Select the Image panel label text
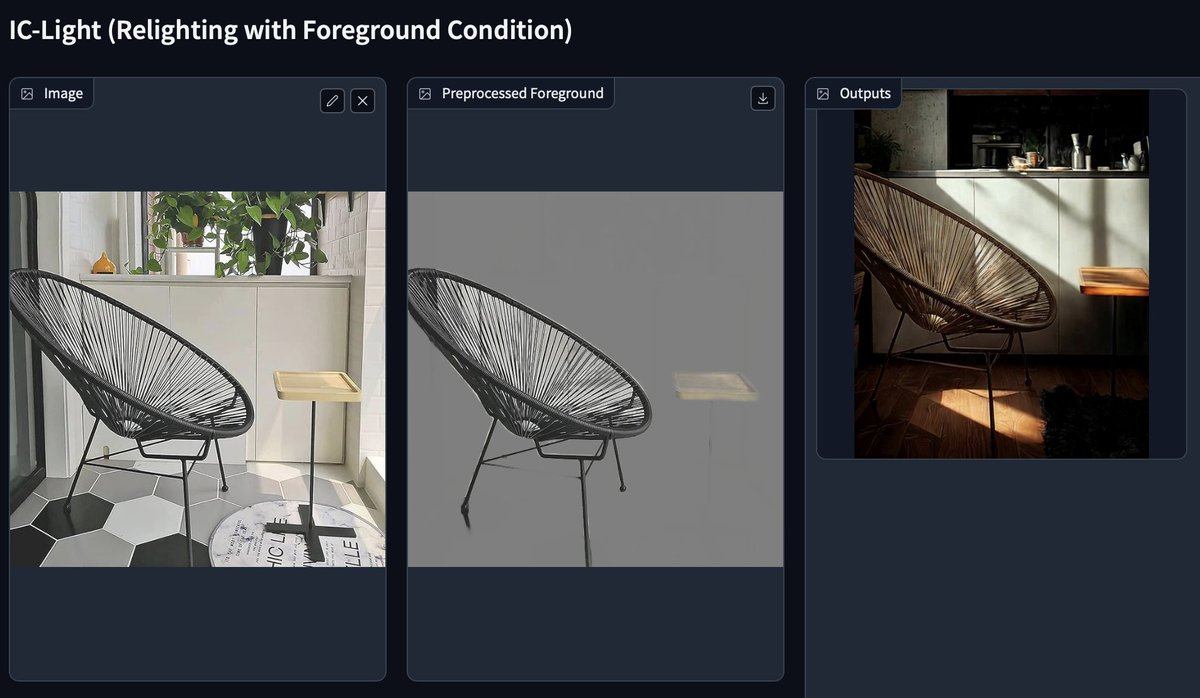The image size is (1200, 698). [x=63, y=94]
